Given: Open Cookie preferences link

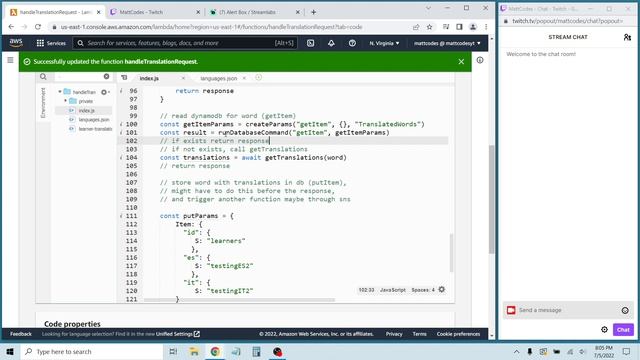Looking at the screenshot, I should coord(458,334).
